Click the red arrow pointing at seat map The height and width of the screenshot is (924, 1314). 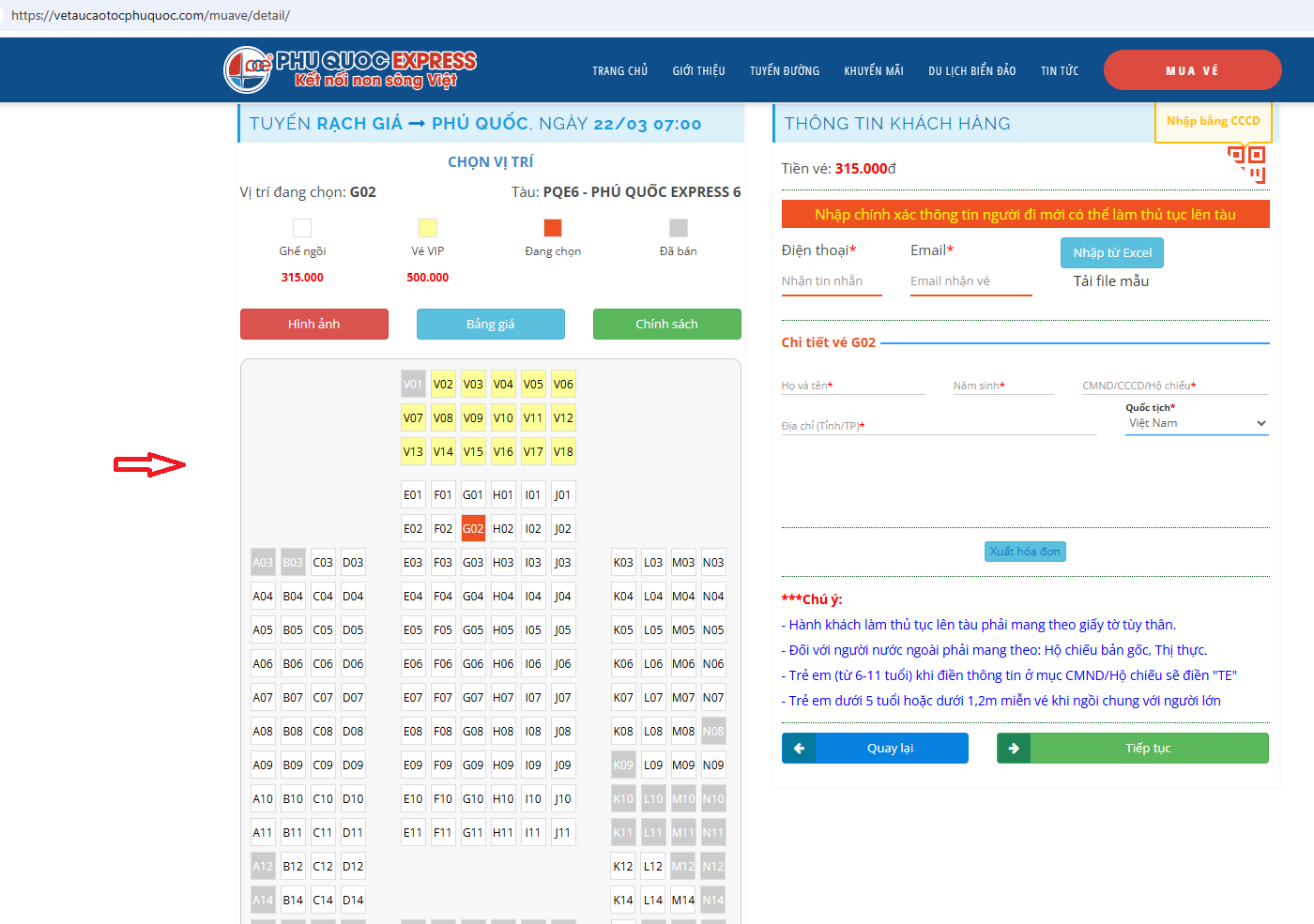(x=149, y=464)
